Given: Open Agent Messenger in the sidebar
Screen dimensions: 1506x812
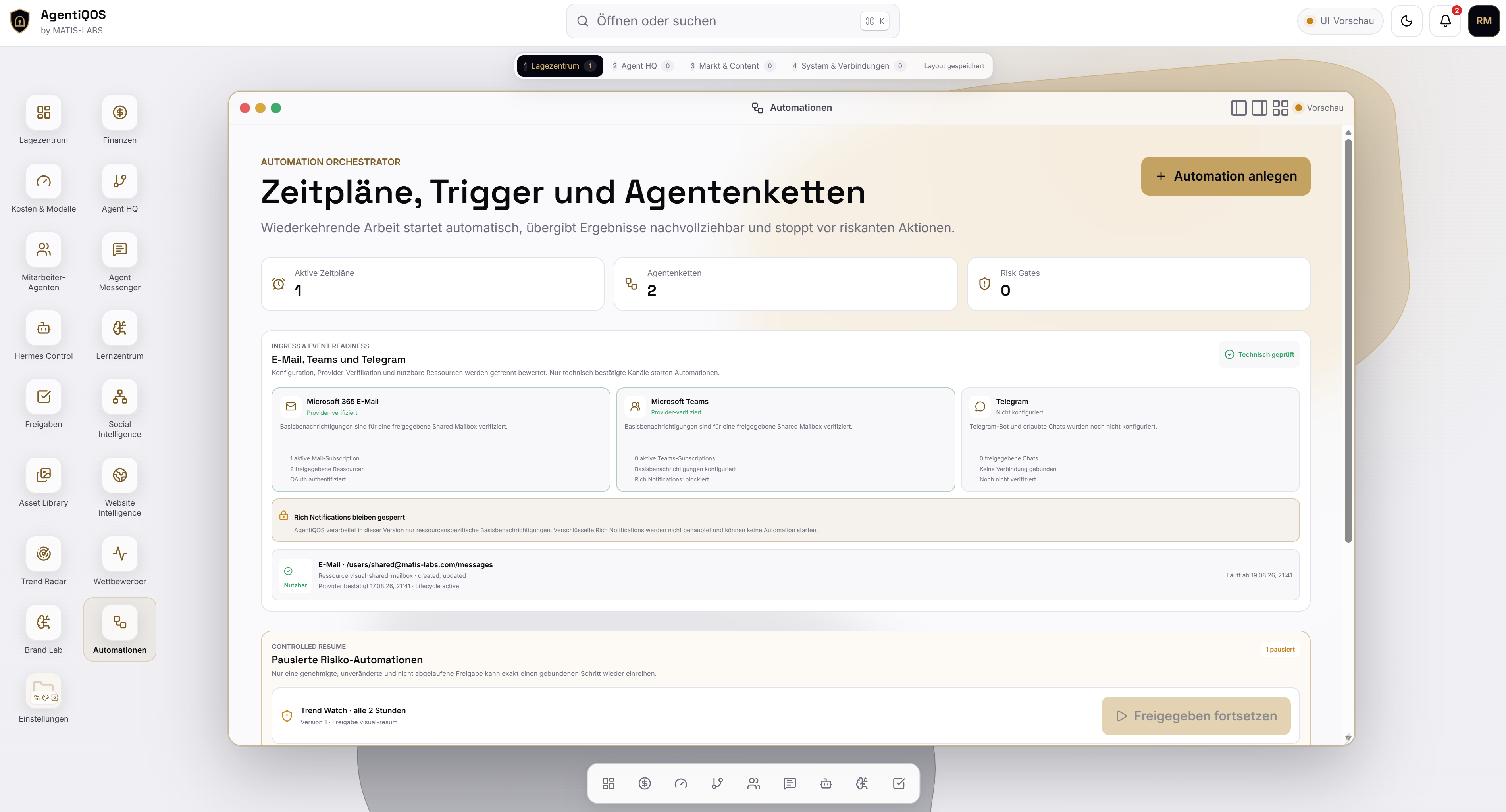Looking at the screenshot, I should tap(119, 250).
